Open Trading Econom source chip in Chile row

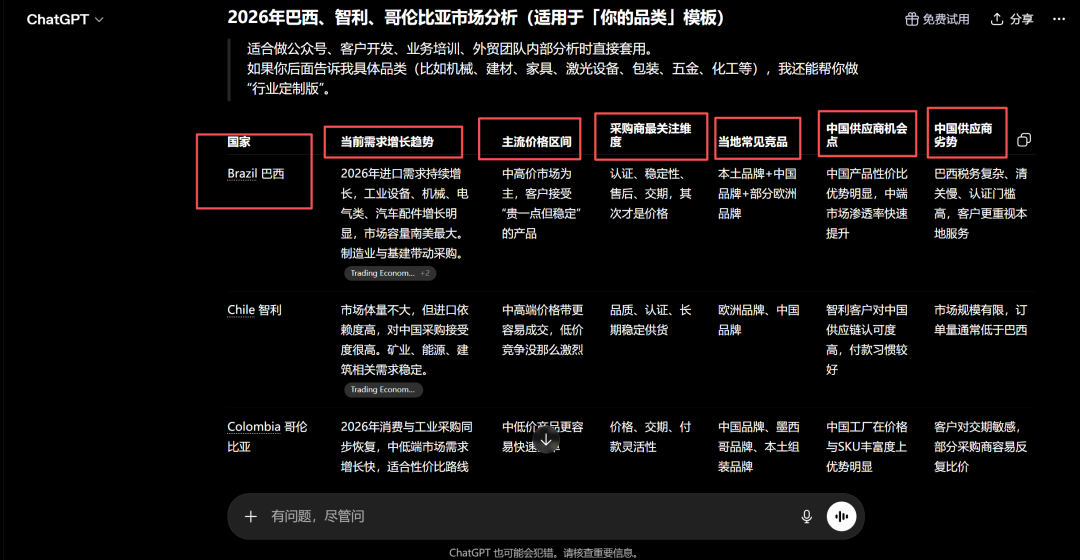pos(383,390)
